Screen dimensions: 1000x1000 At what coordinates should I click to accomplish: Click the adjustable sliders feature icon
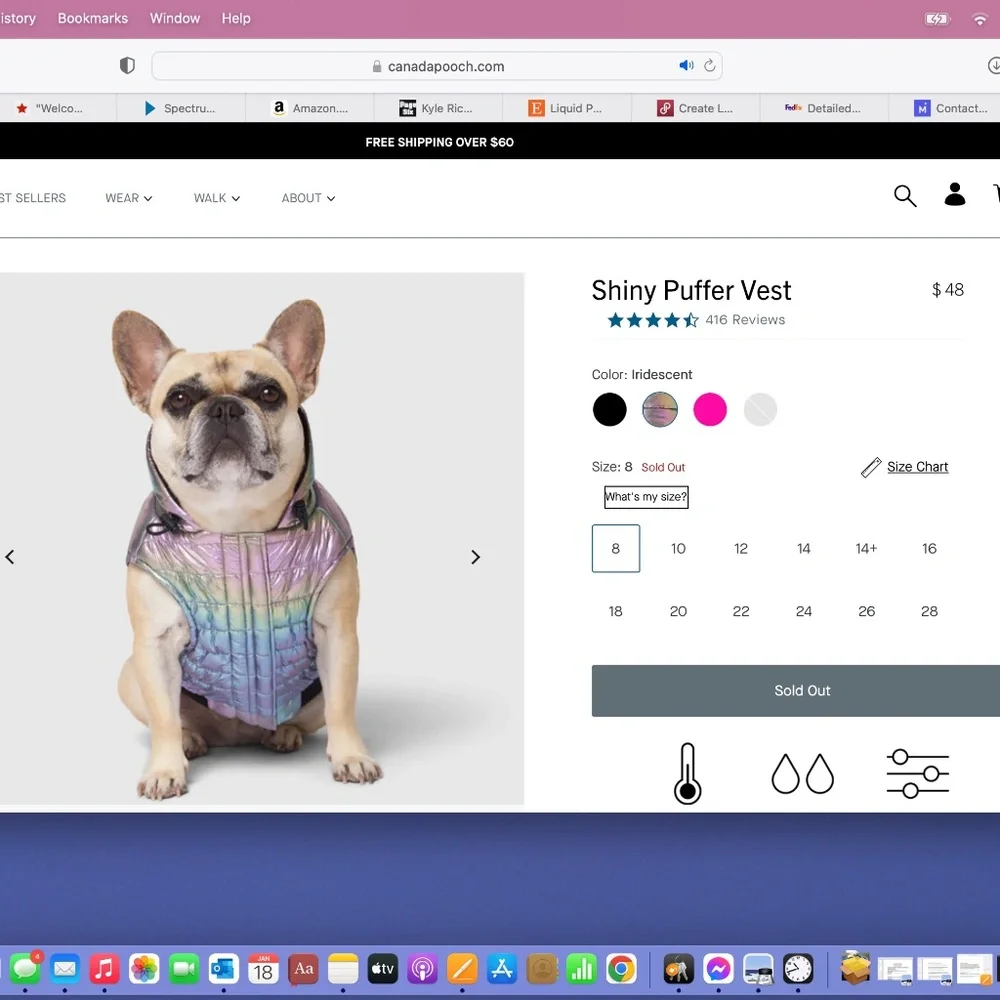point(918,774)
